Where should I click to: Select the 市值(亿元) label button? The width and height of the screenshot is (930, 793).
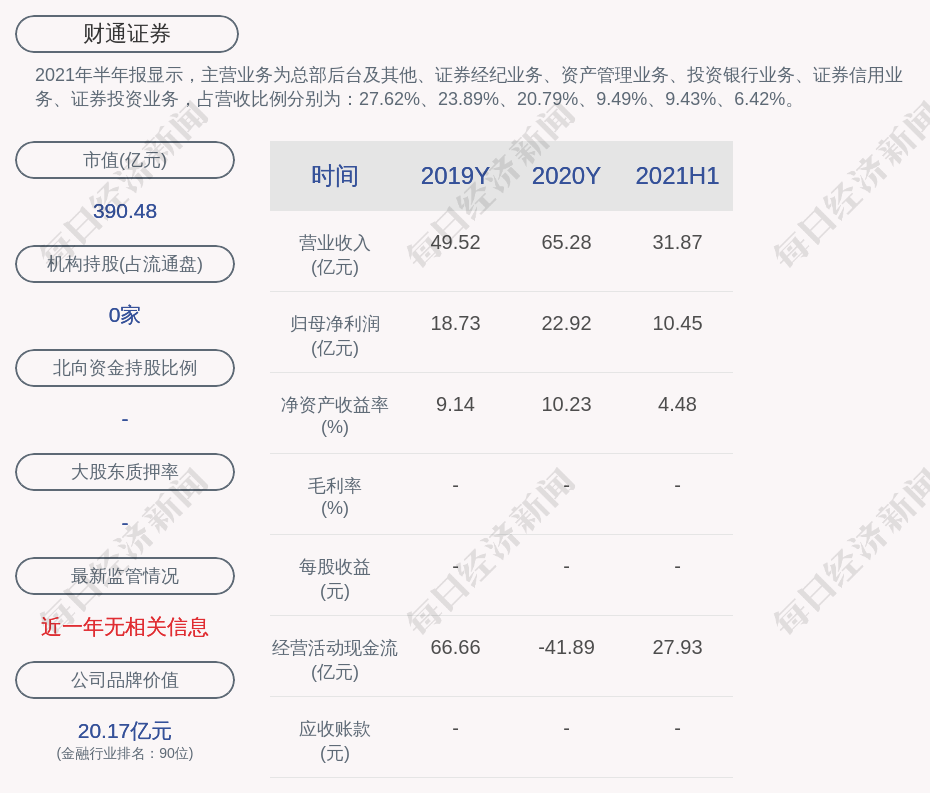(x=125, y=160)
